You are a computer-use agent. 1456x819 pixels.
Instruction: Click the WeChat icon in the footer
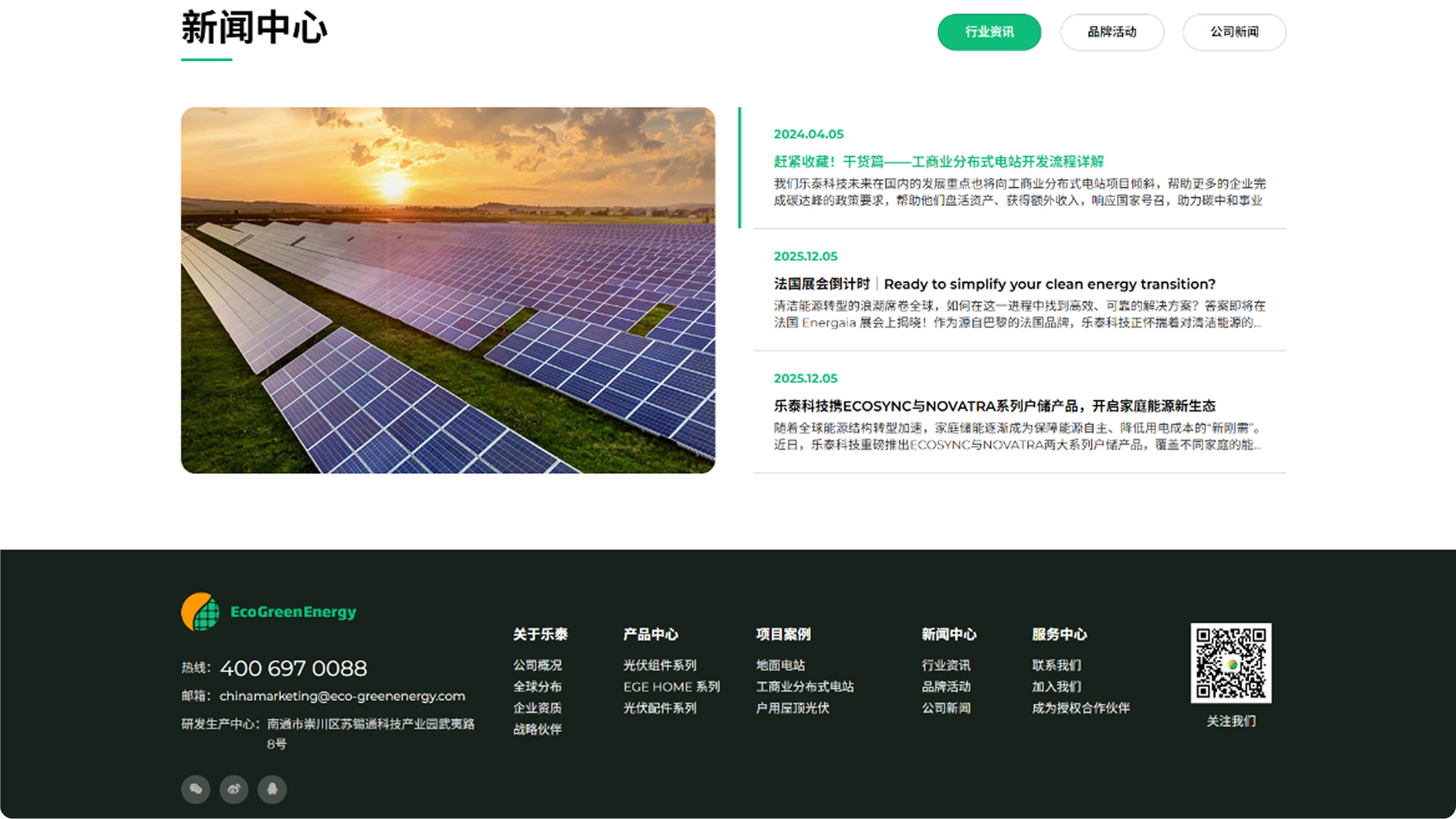[x=196, y=789]
